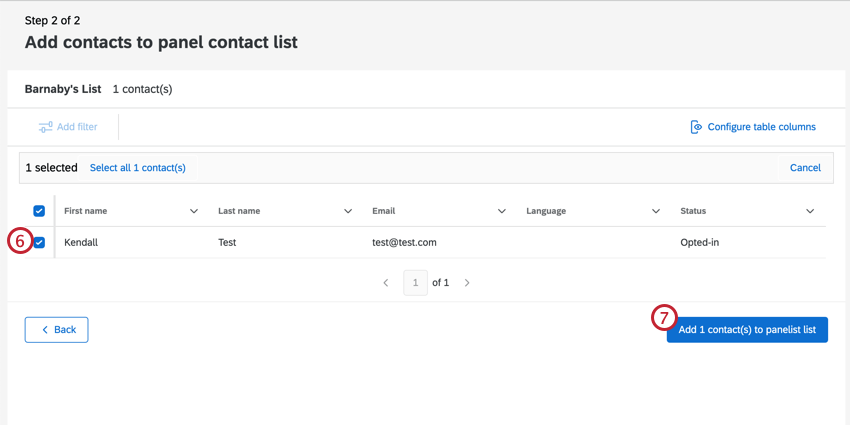Click the Configure table columns icon
850x425 pixels.
(x=696, y=127)
